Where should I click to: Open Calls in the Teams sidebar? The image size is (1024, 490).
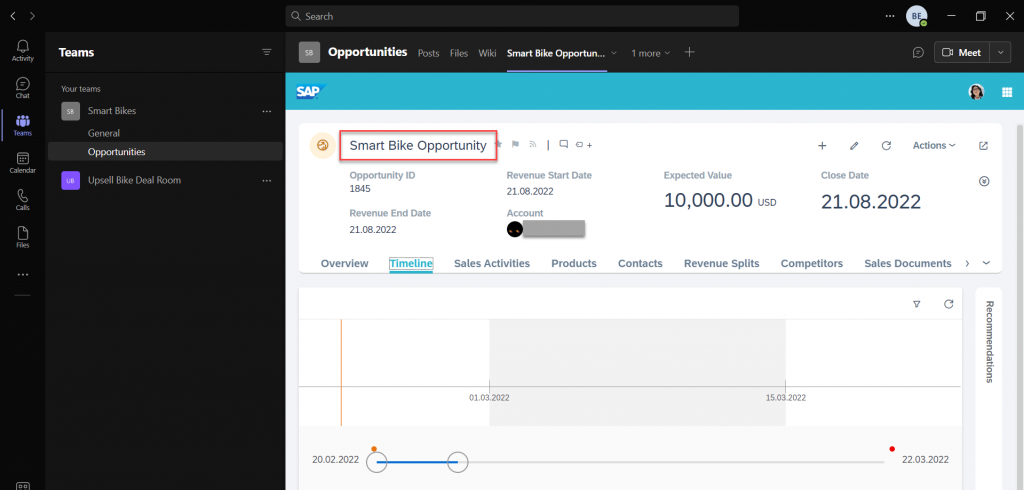(x=23, y=199)
